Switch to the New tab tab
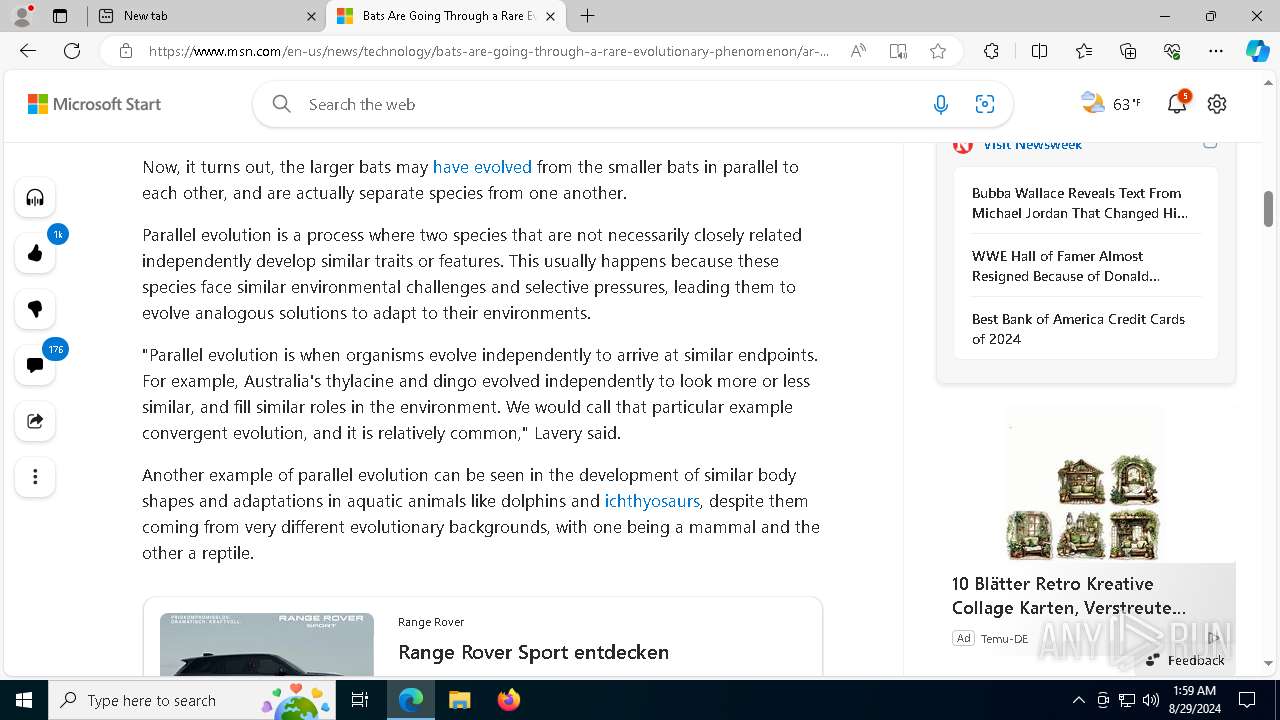 tap(206, 16)
